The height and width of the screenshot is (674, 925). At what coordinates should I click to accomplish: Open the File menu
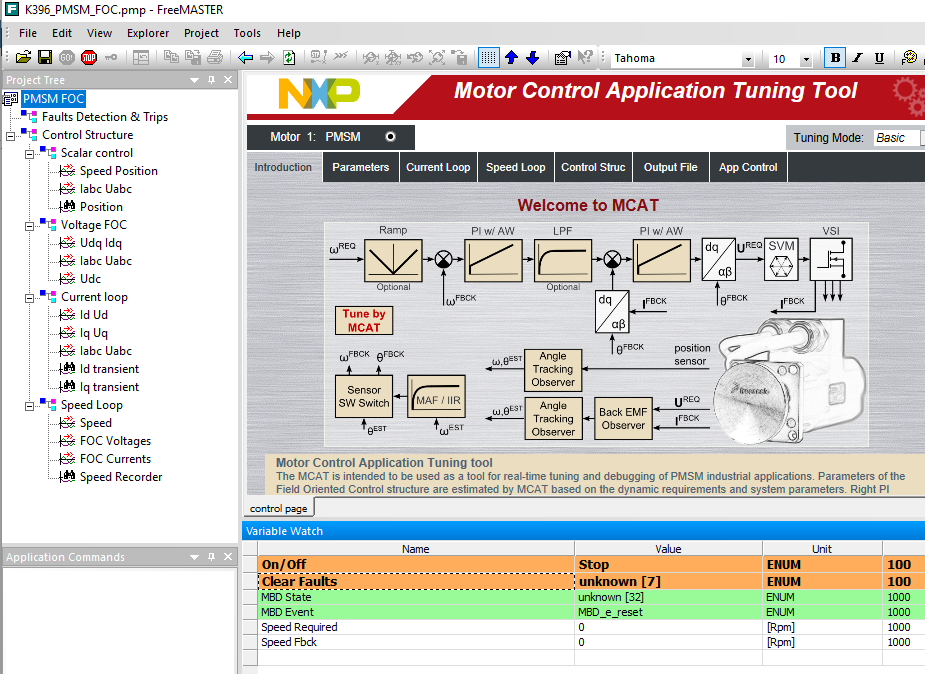click(x=28, y=33)
